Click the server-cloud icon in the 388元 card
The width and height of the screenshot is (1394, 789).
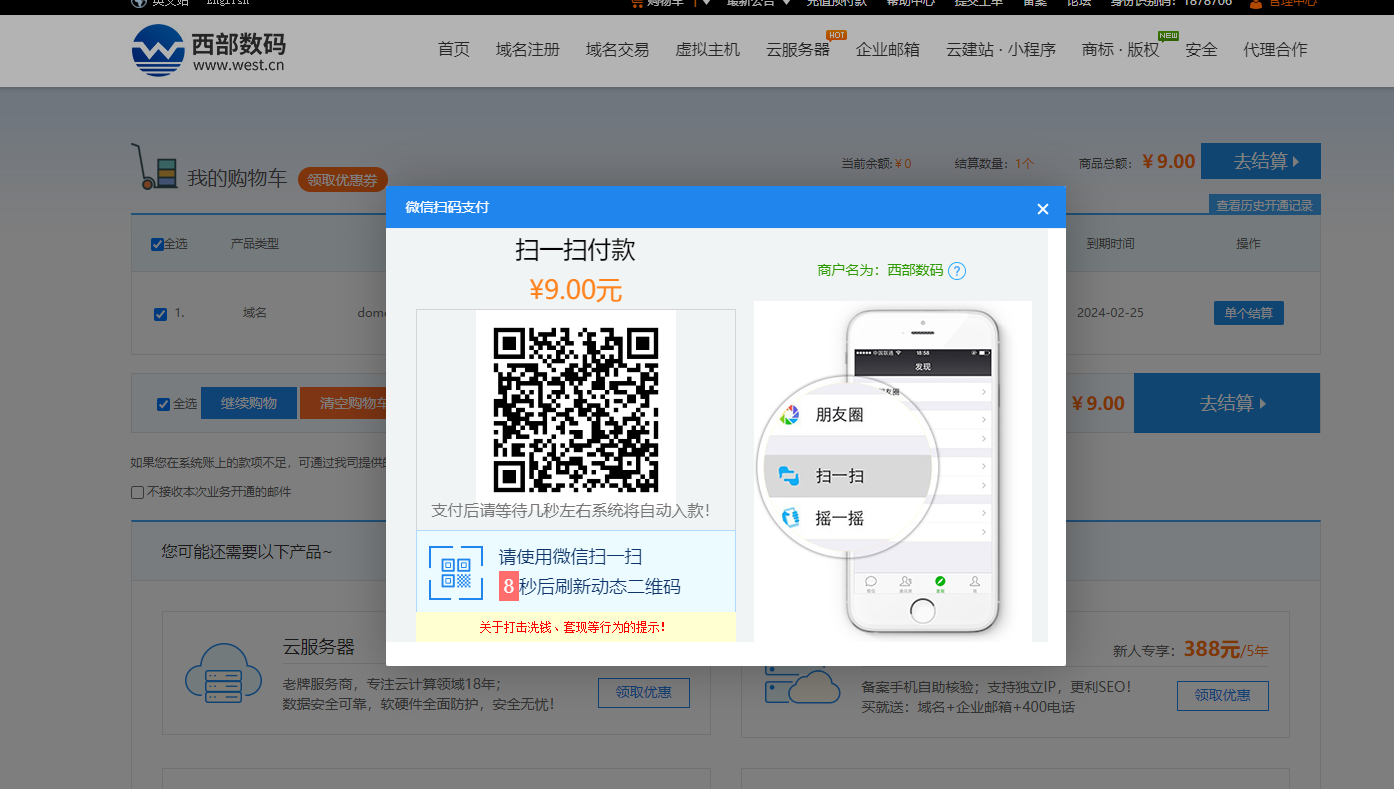802,686
